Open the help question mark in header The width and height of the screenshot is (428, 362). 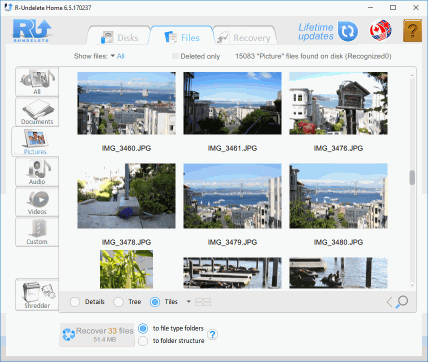tap(412, 31)
